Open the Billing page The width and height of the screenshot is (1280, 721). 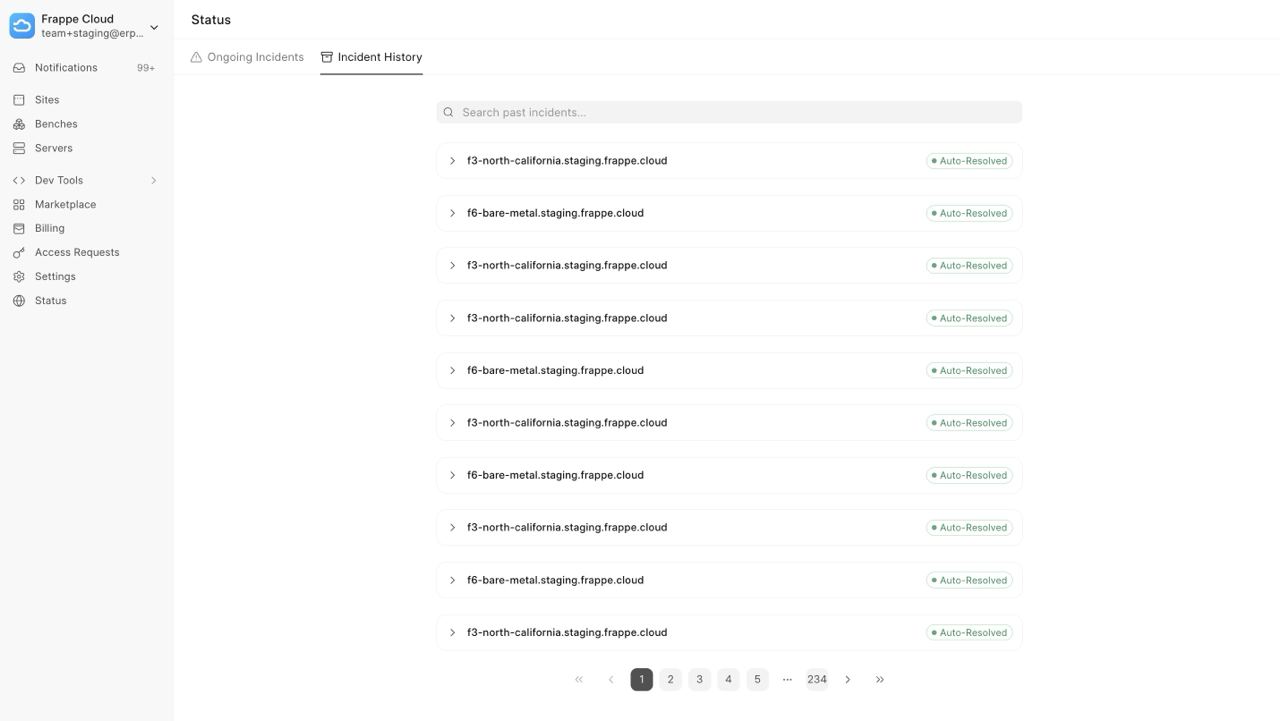(x=50, y=228)
